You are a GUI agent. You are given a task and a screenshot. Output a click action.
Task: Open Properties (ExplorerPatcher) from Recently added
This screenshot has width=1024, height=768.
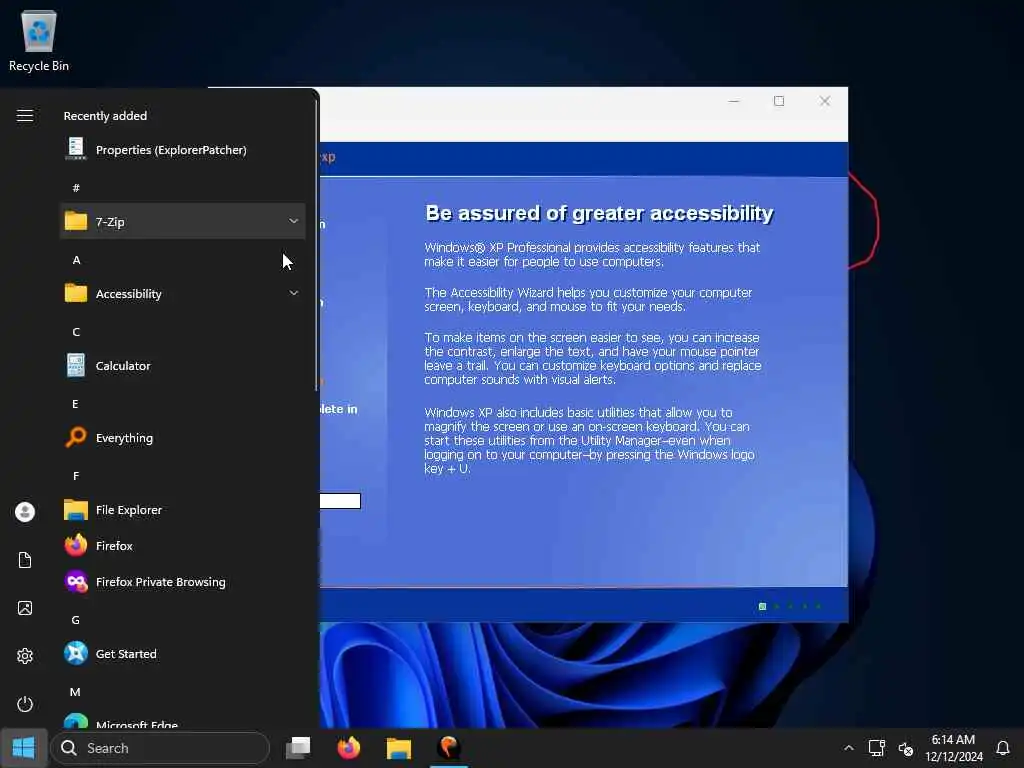(182, 150)
